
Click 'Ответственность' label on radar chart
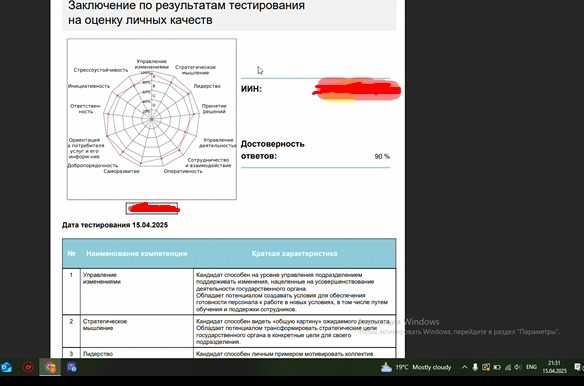pyautogui.click(x=86, y=109)
